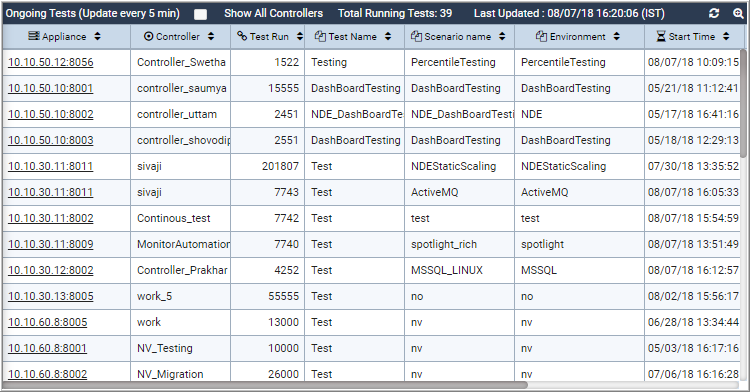The height and width of the screenshot is (392, 750).
Task: Open appliance link 10.10.50.10:8001
Action: 51,88
